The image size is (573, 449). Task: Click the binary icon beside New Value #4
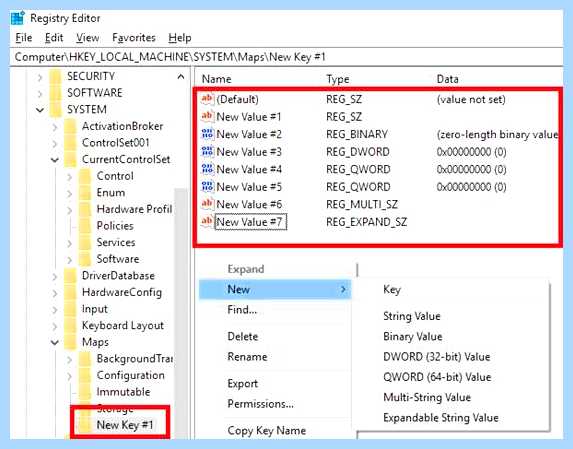[x=207, y=169]
